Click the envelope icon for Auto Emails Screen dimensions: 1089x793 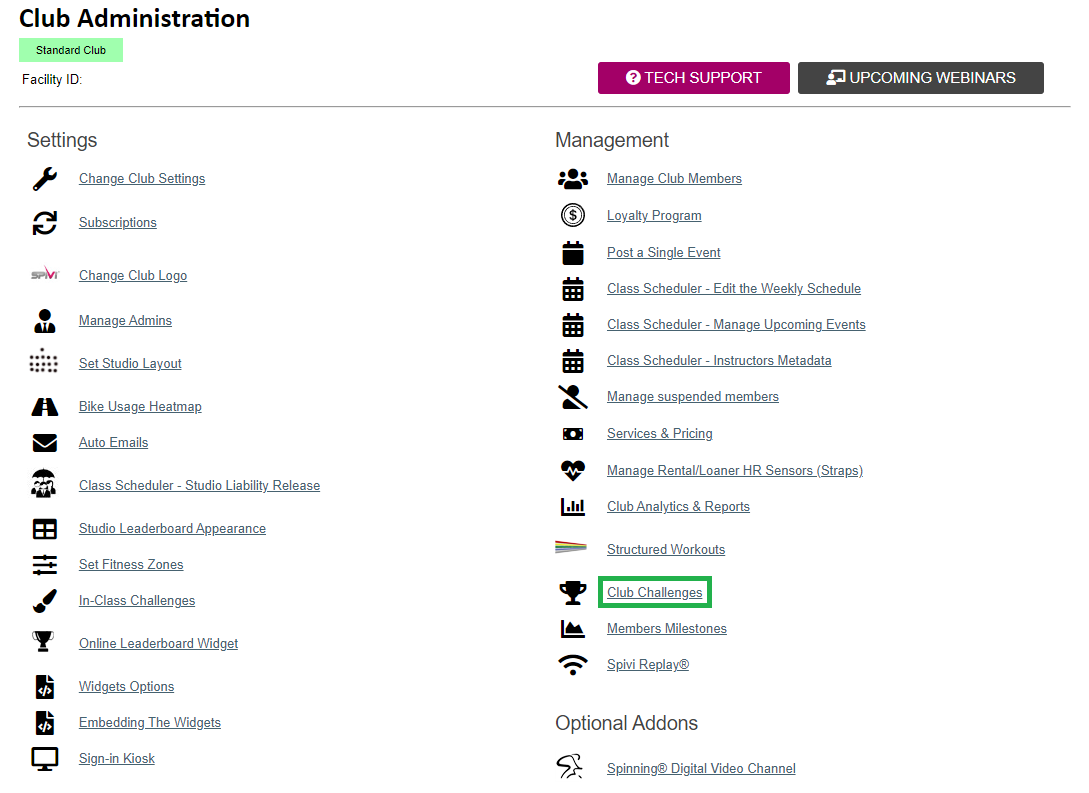click(x=45, y=443)
